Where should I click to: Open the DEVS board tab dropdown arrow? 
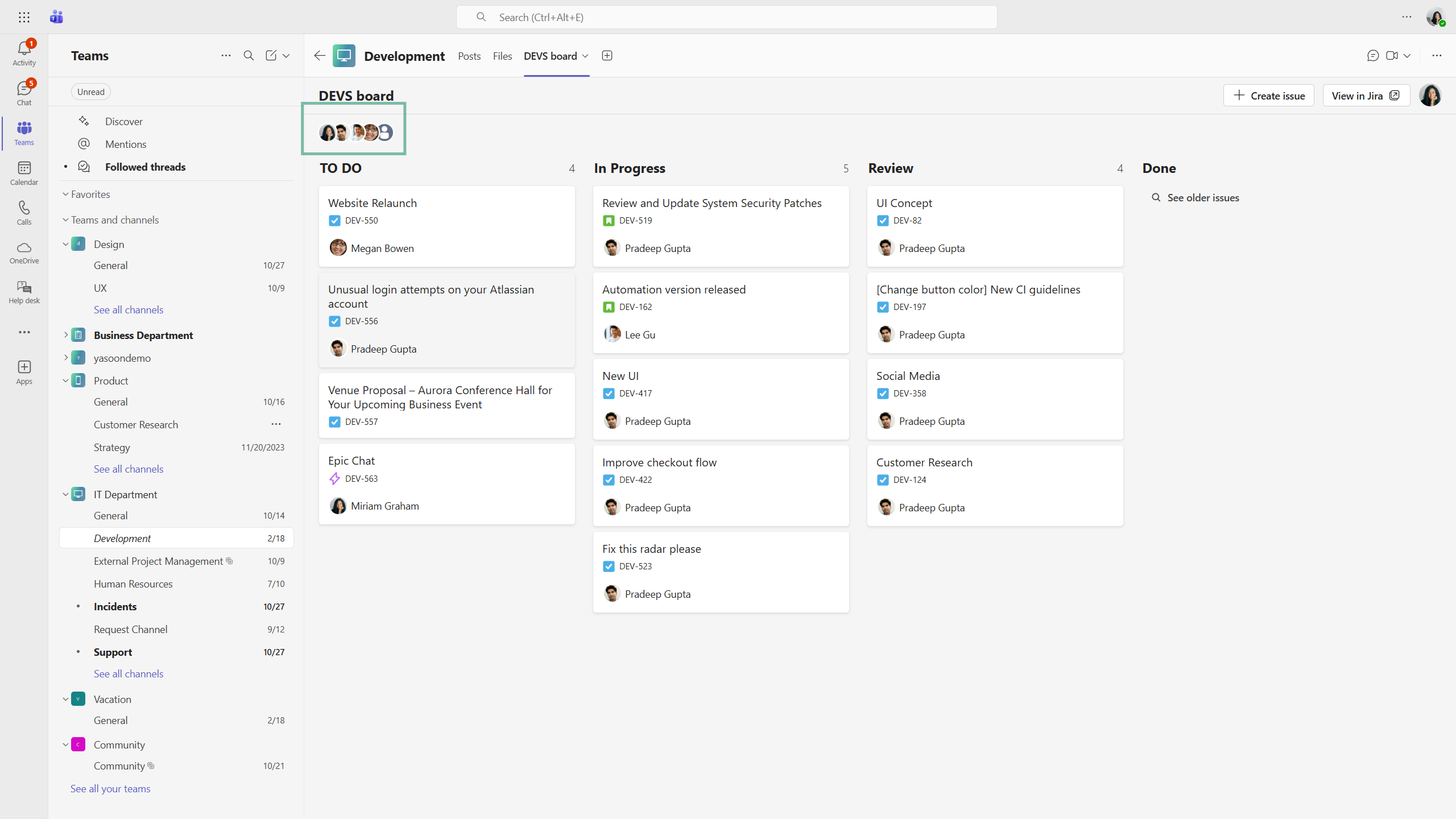coord(585,56)
